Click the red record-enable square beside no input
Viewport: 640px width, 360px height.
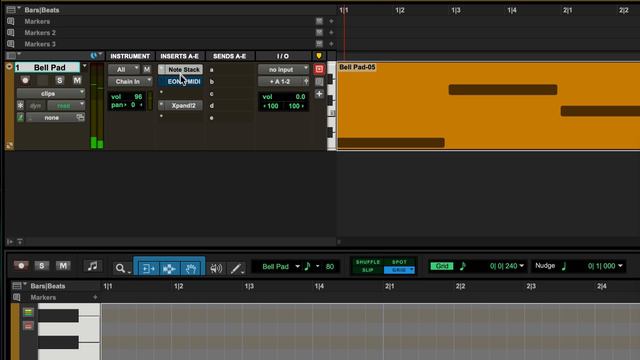coord(319,69)
